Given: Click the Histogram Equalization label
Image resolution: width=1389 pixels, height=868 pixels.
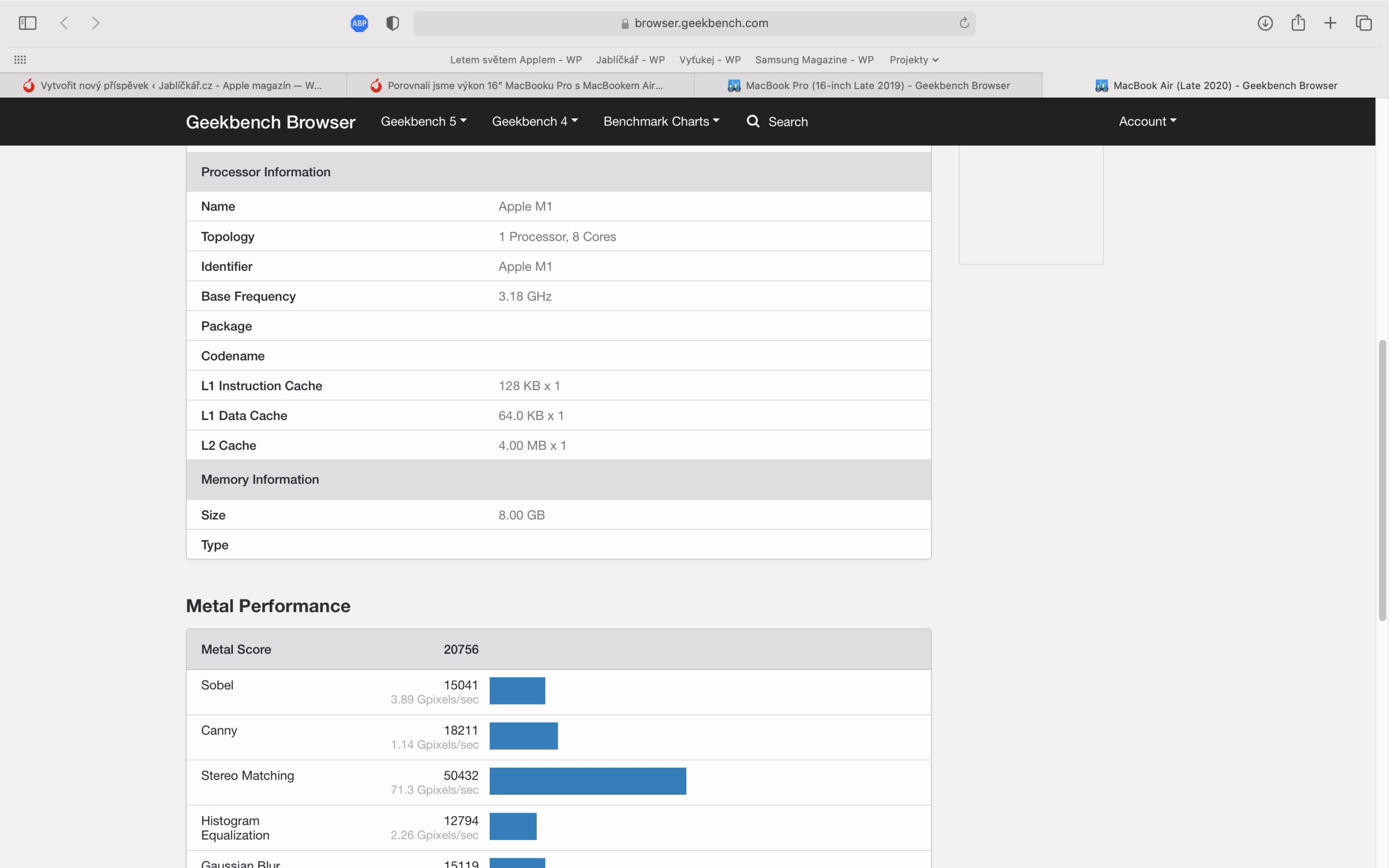Looking at the screenshot, I should click(x=235, y=828).
